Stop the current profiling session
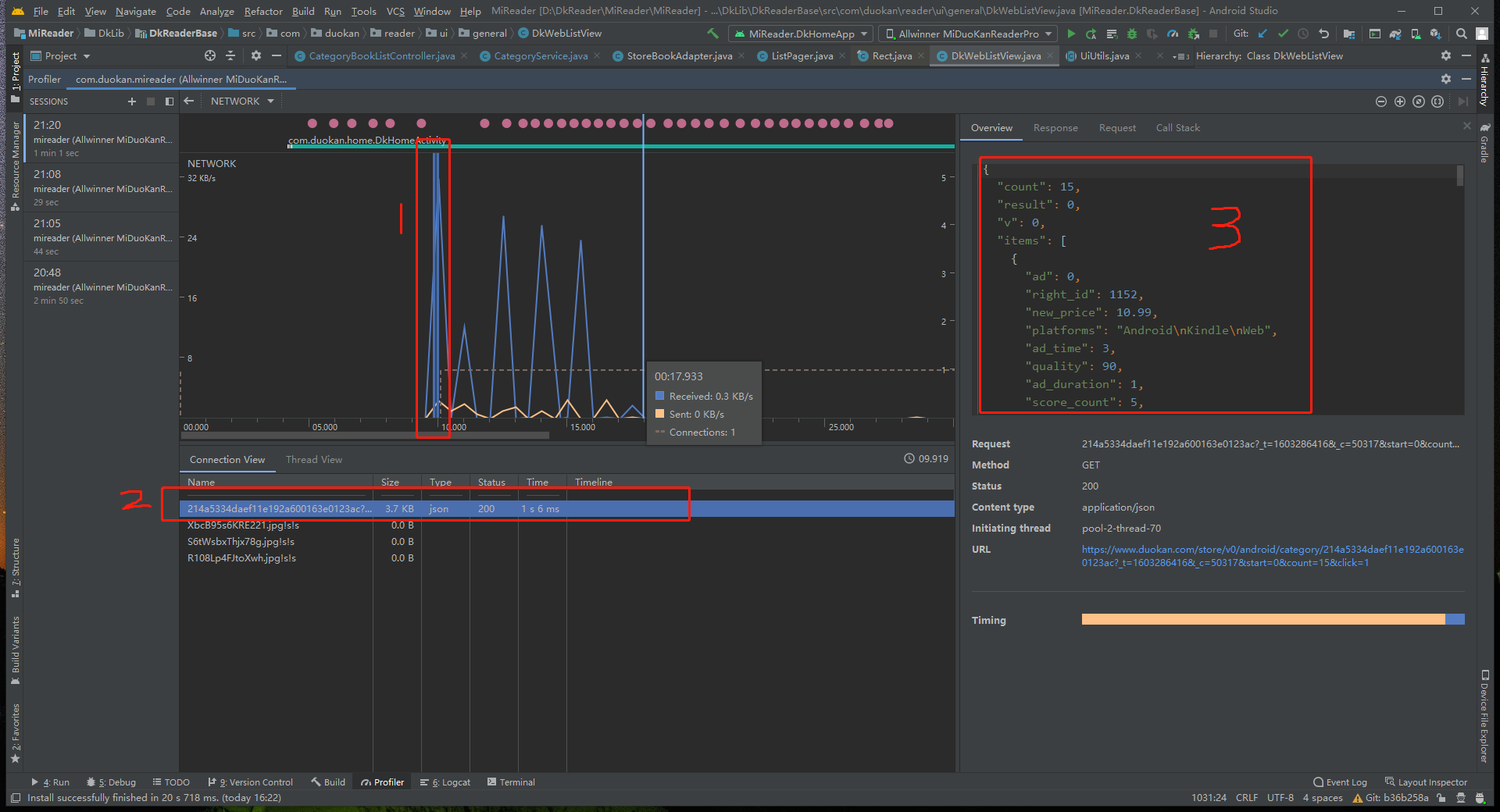Viewport: 1500px width, 812px height. (151, 101)
